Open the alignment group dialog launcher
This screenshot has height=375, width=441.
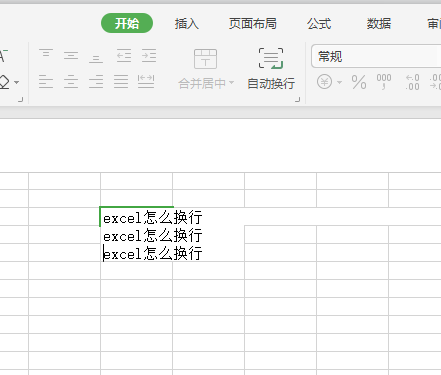[298, 99]
